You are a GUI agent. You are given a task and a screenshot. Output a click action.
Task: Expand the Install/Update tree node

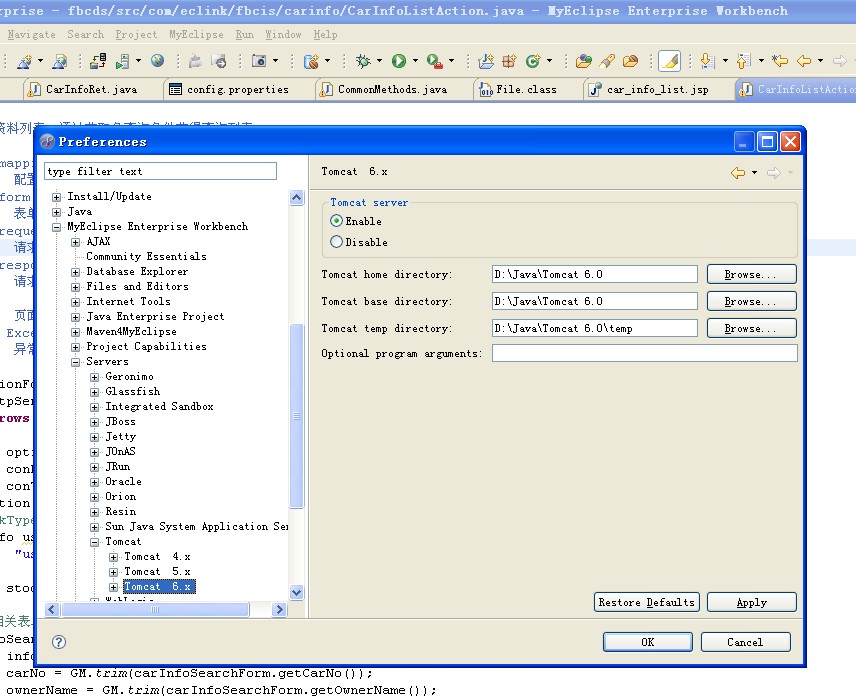57,197
